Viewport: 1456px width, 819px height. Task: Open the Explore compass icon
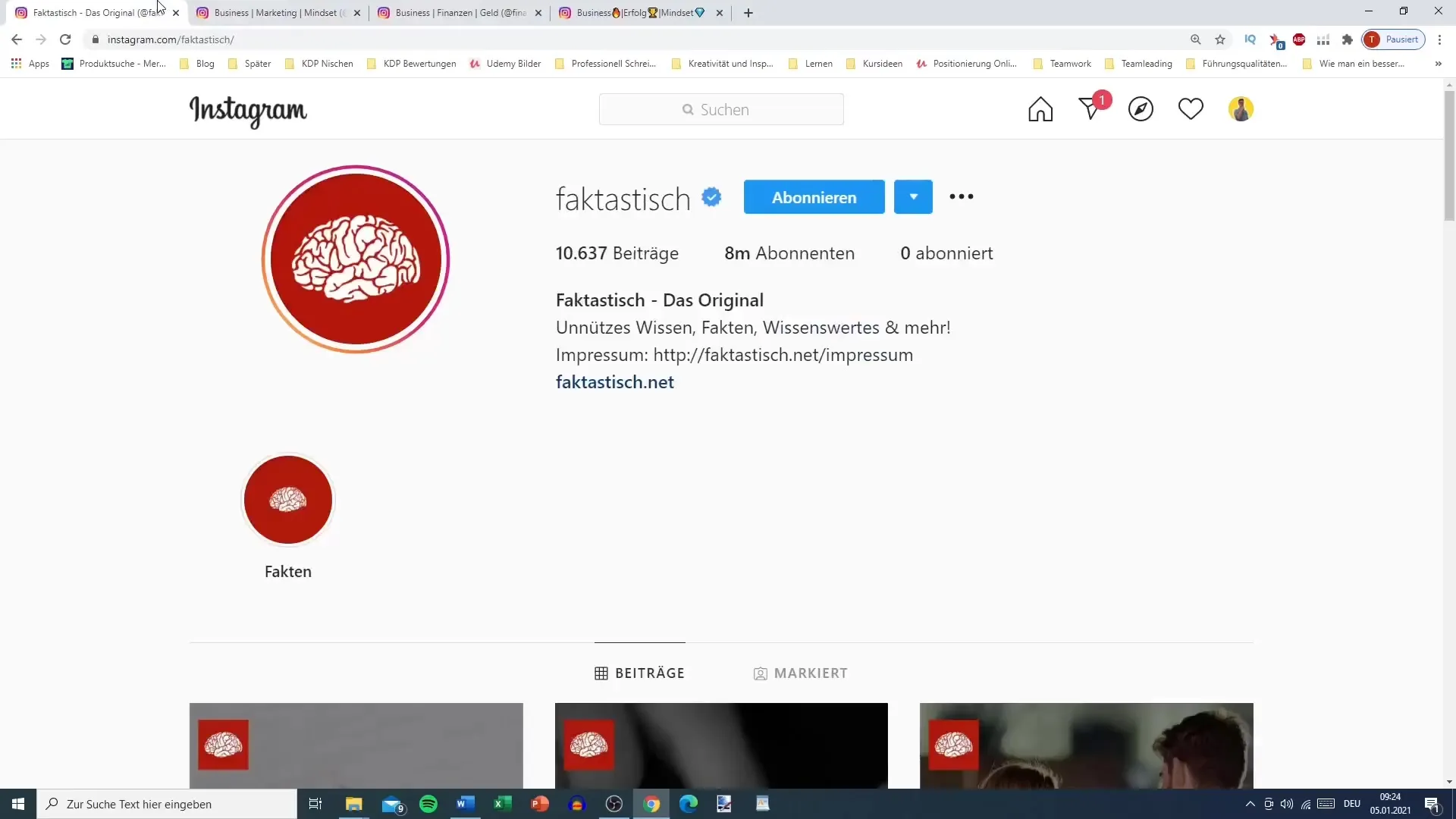(1141, 109)
